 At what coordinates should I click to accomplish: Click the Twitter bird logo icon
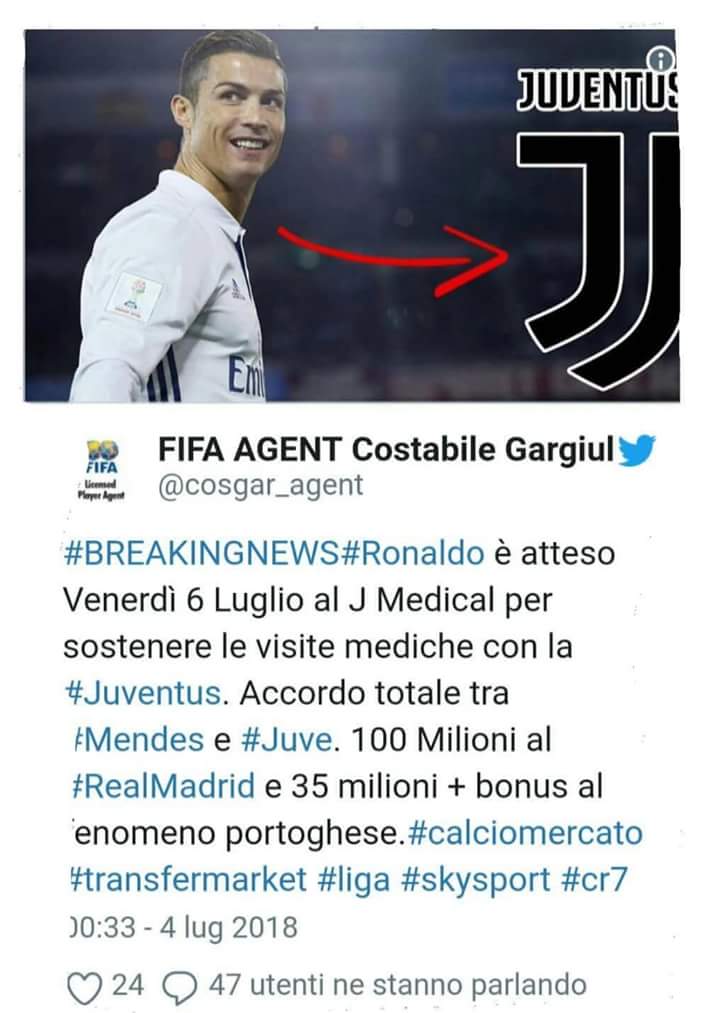point(637,450)
